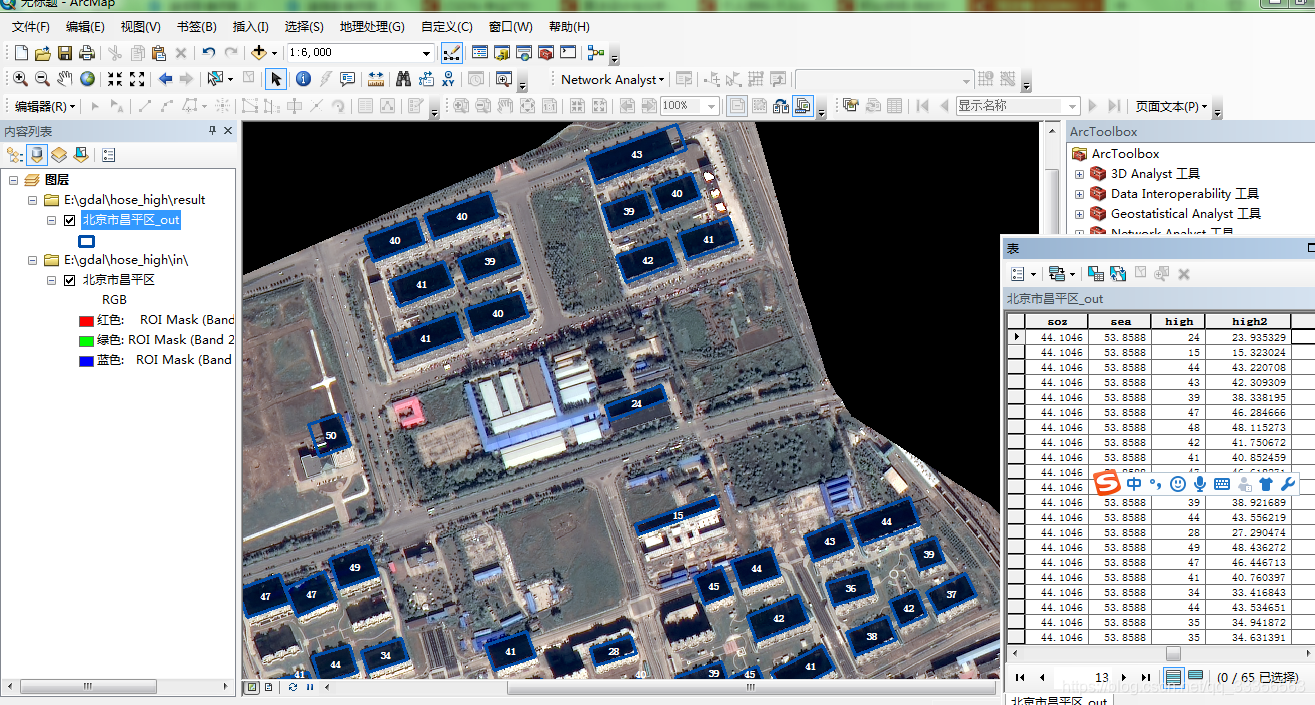Click the green 绿色 band swatch
Viewport: 1315px width, 705px height.
[86, 340]
